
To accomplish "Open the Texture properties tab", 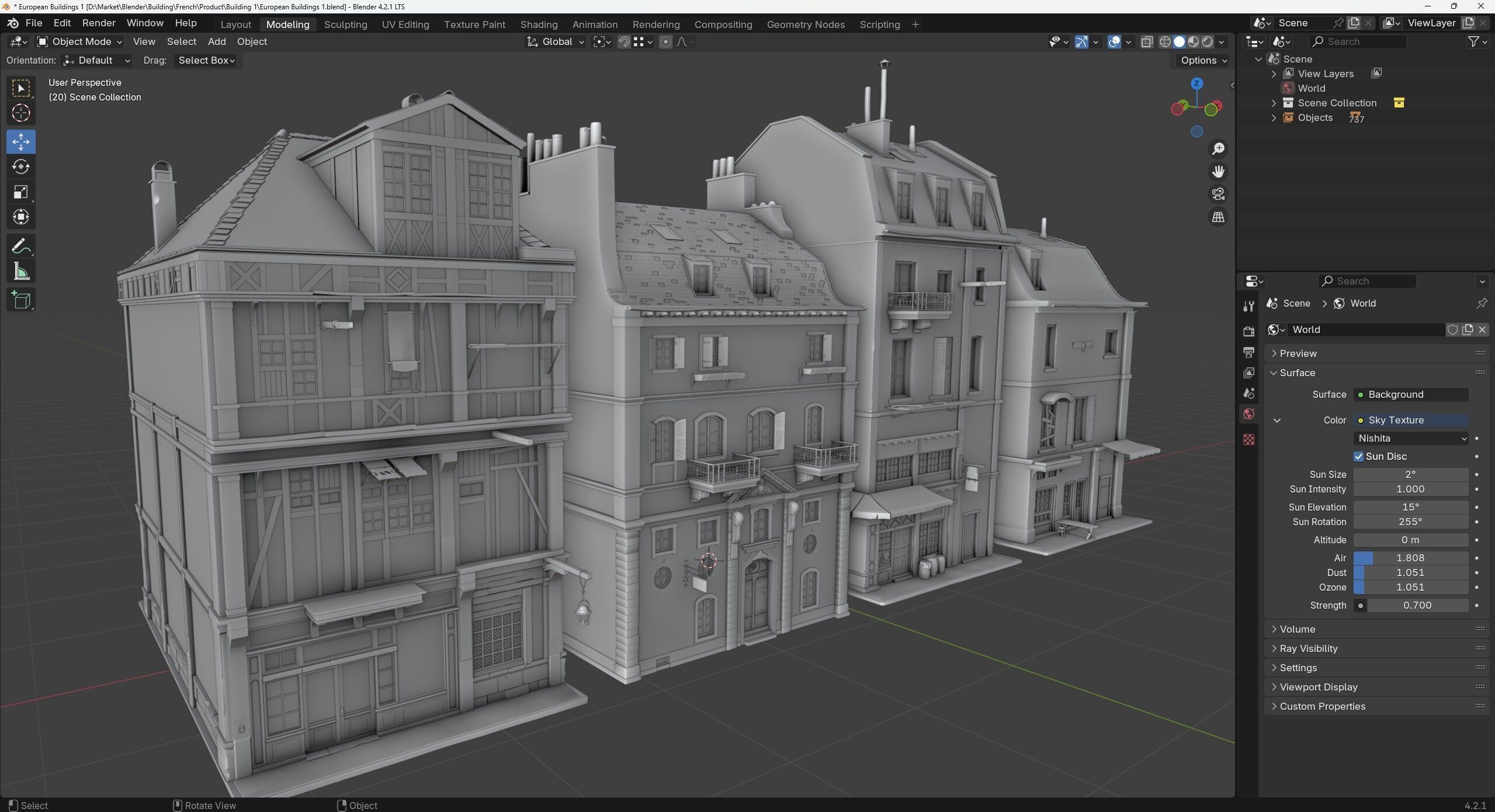I will [1248, 439].
